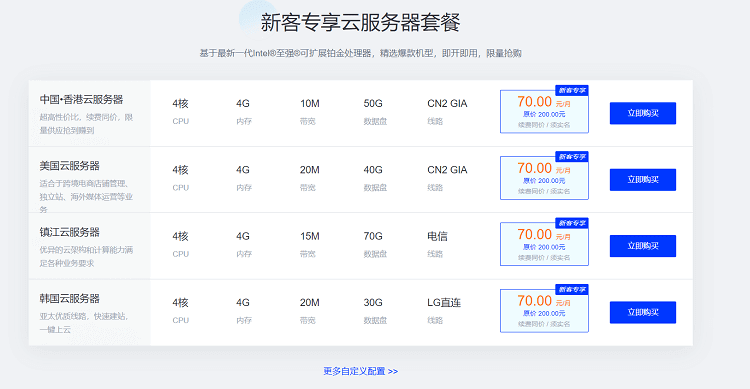The image size is (750, 389).
Task: Select the 美国云服务器 title
Action: pos(69,166)
